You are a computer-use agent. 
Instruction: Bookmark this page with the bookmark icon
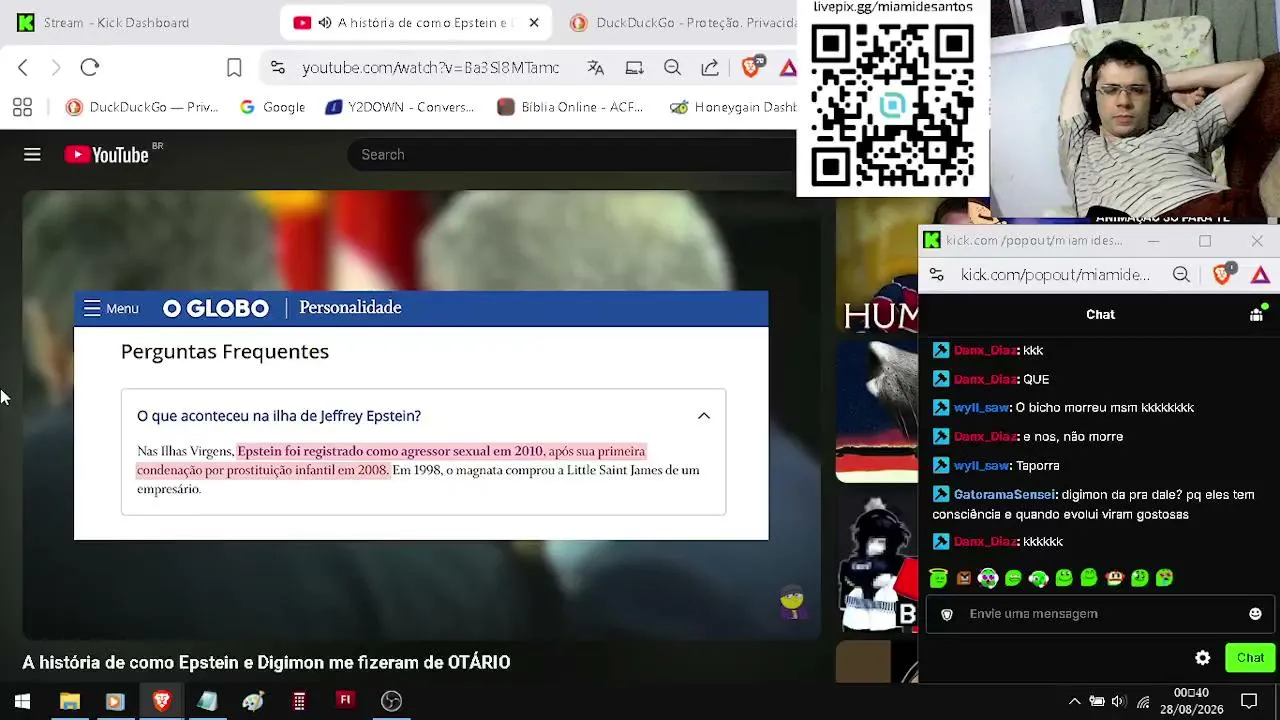pos(234,67)
